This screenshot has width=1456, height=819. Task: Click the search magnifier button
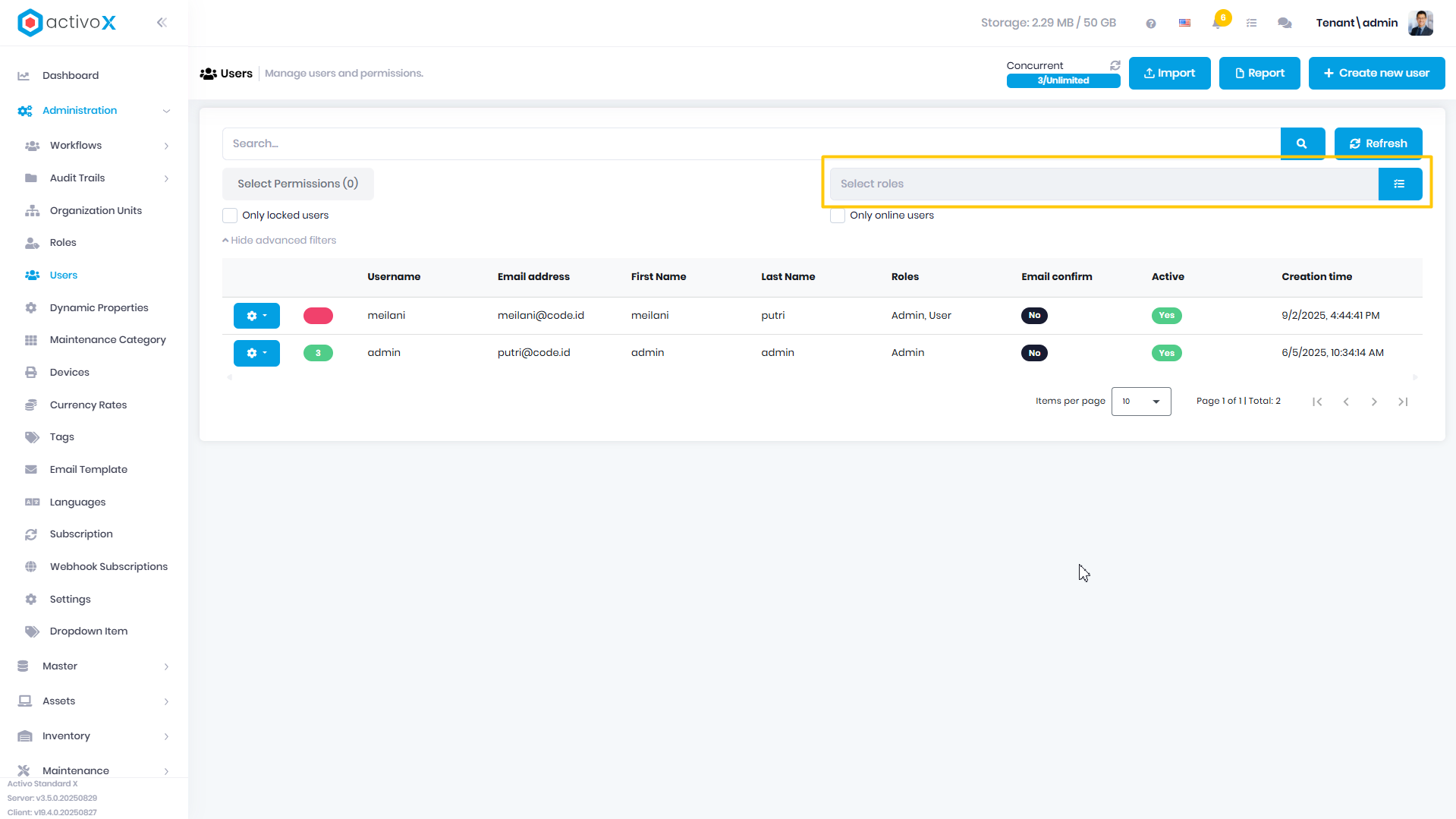click(1302, 143)
